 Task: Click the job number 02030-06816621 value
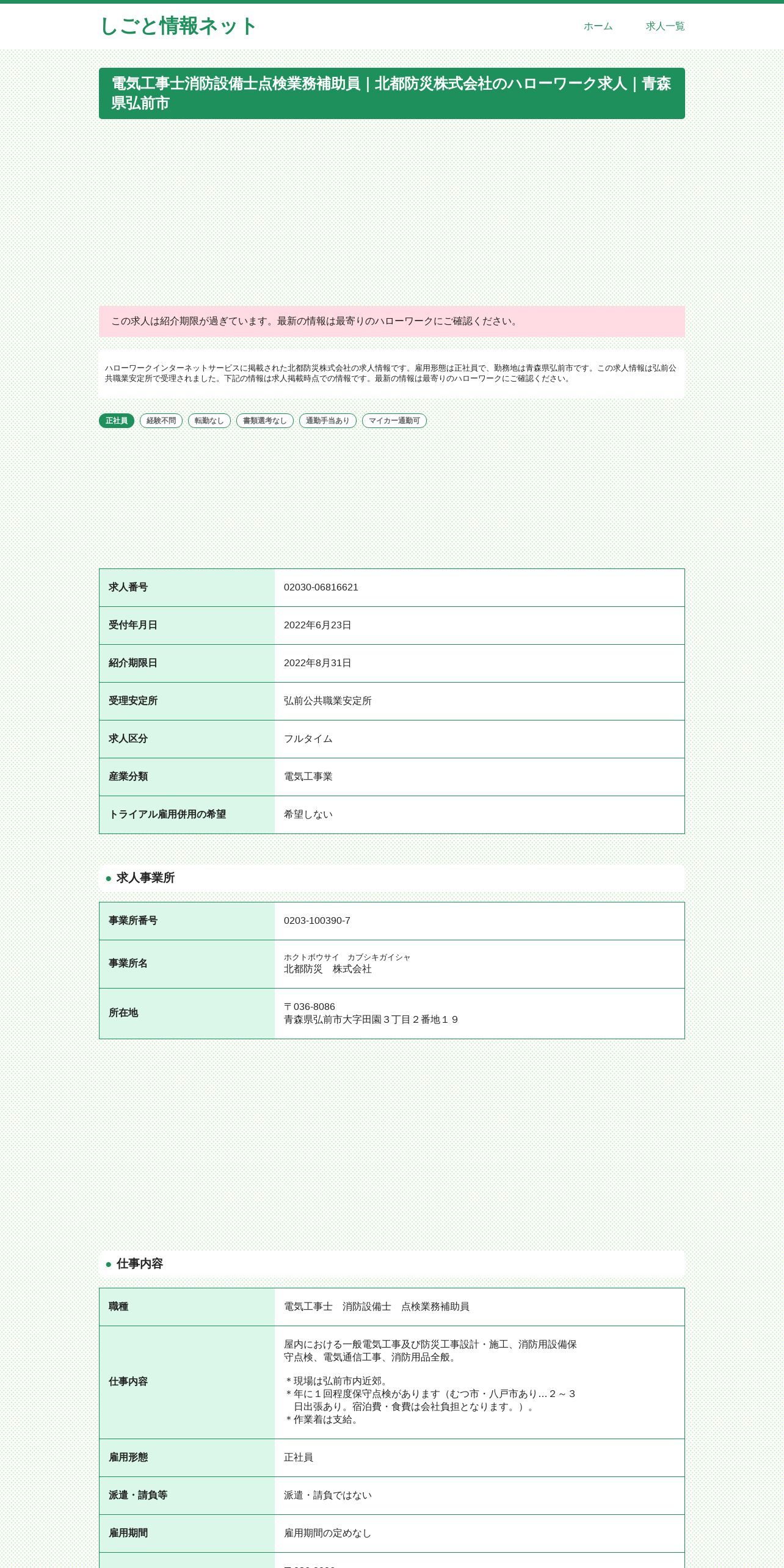coord(321,587)
